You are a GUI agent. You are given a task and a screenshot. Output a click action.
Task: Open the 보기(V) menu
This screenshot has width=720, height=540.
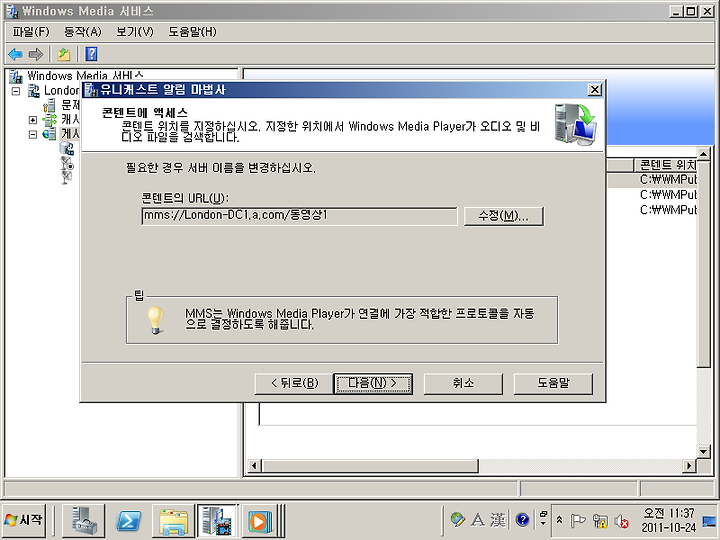(135, 32)
